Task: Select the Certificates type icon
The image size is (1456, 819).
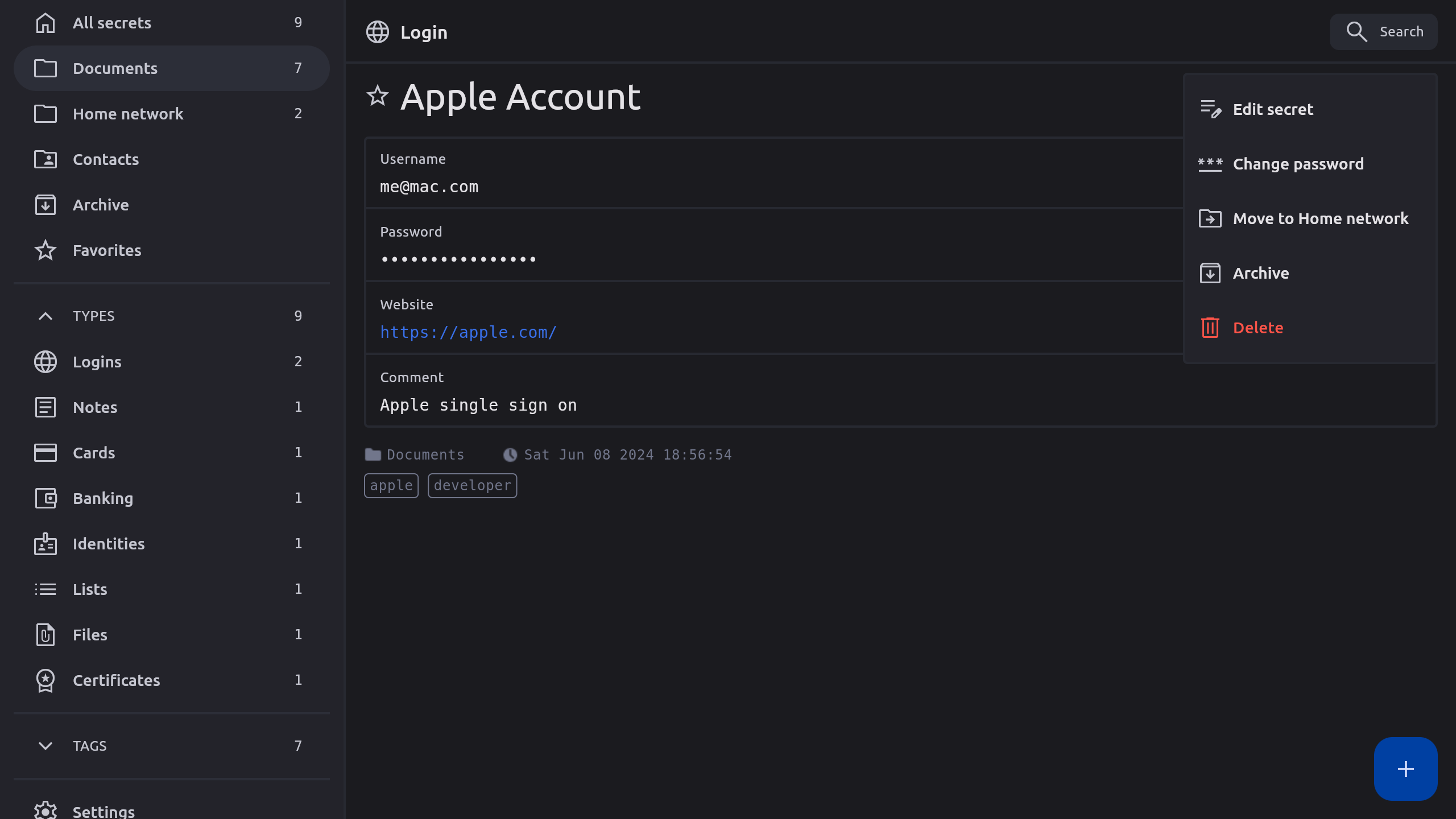Action: click(x=45, y=680)
